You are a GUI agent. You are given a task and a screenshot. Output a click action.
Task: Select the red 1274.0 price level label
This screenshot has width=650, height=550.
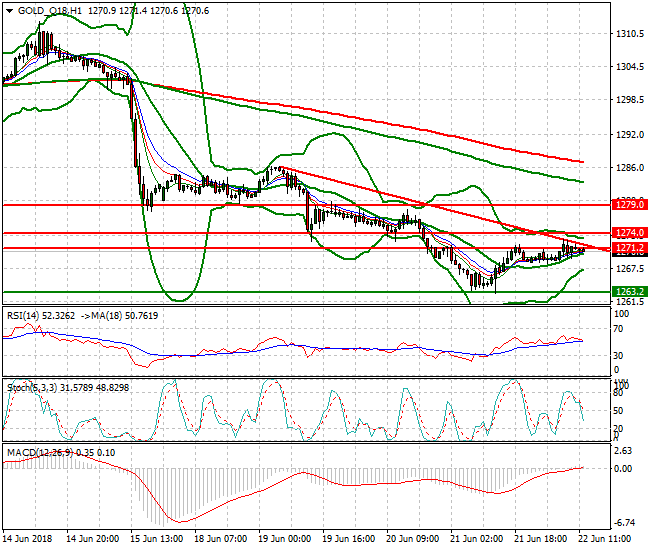pos(627,233)
